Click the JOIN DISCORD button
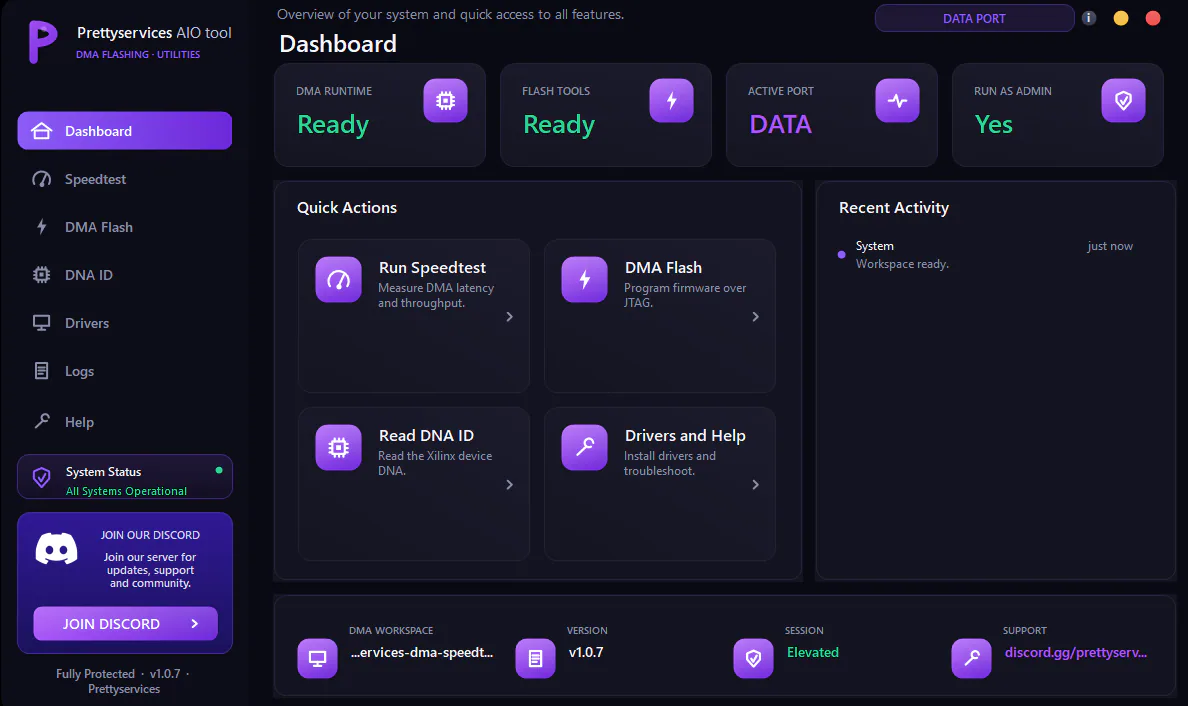This screenshot has height=706, width=1188. [126, 623]
